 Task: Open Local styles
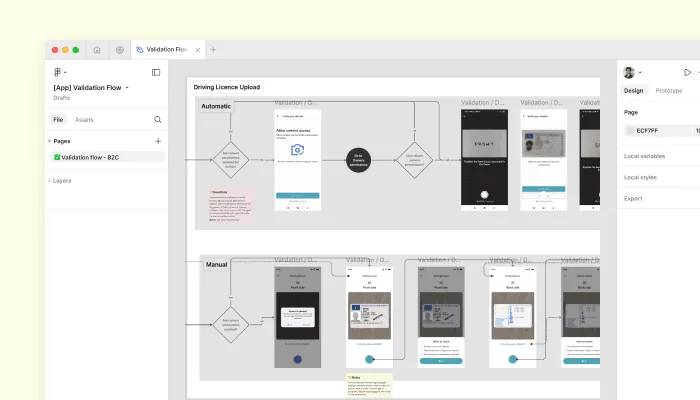pos(640,177)
